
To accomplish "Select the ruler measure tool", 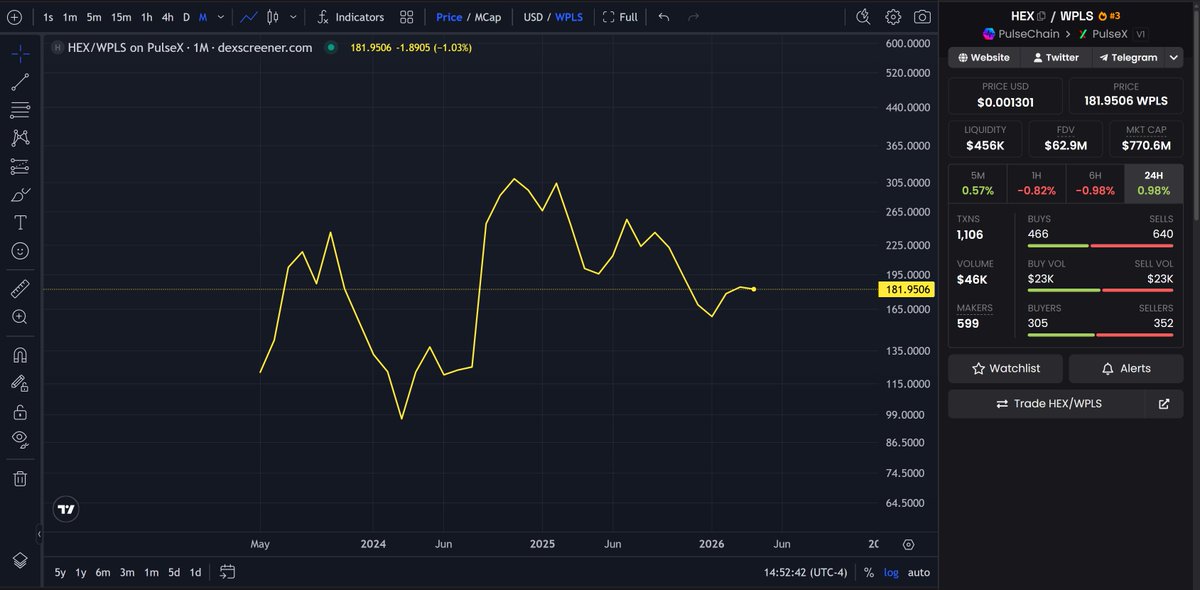I will click(x=20, y=289).
